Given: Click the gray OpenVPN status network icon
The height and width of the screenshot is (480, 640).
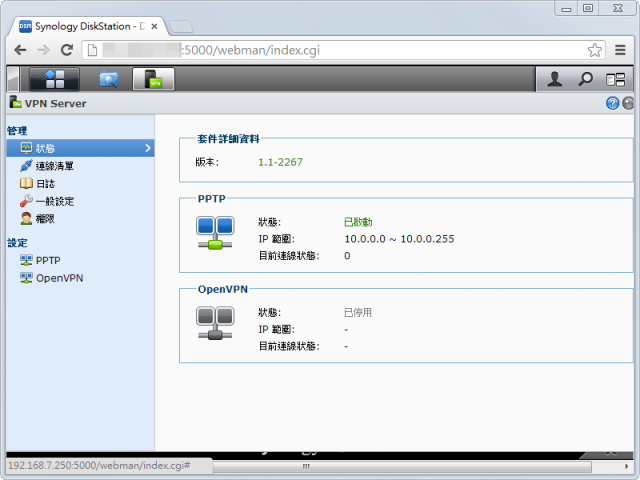Looking at the screenshot, I should 215,323.
